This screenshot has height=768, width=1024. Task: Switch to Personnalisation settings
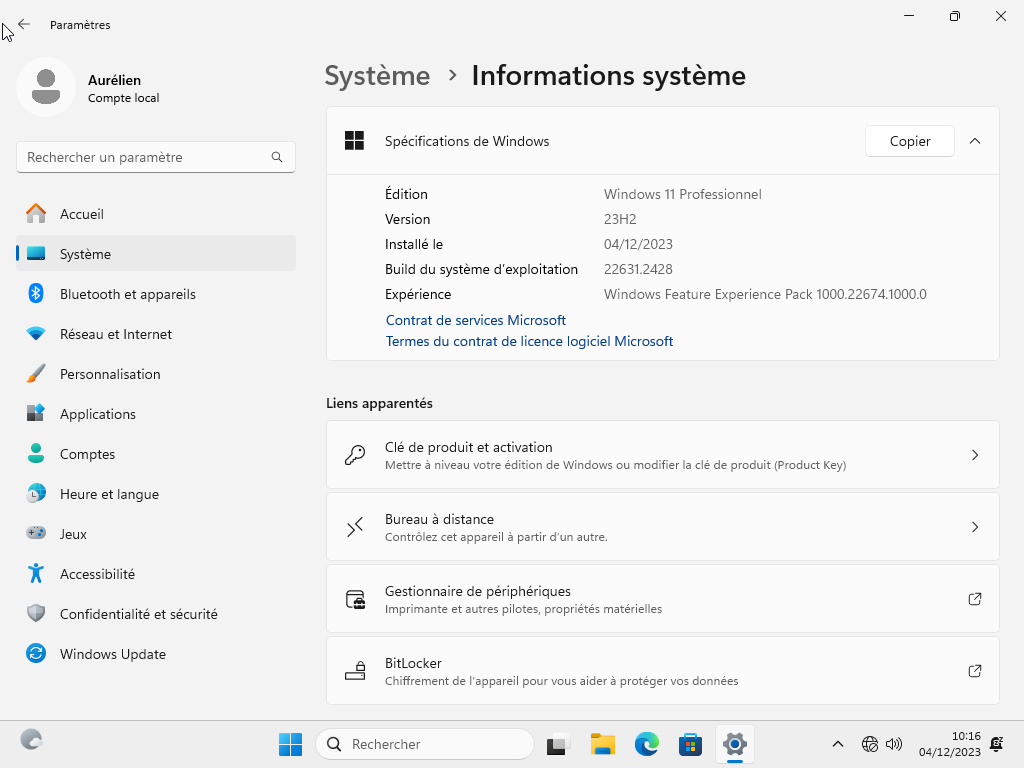[x=156, y=374]
